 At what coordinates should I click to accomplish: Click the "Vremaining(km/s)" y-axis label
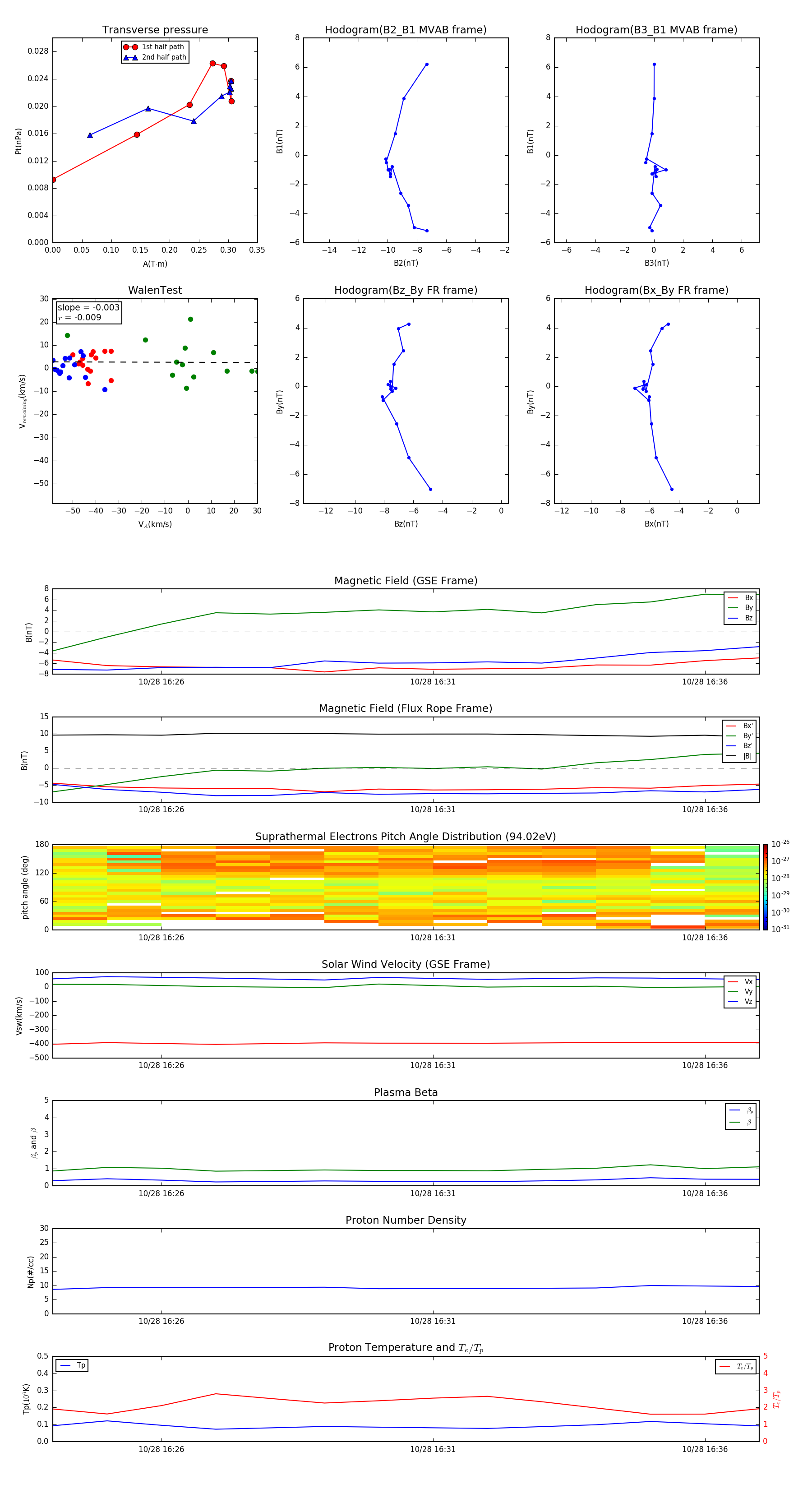(x=23, y=401)
